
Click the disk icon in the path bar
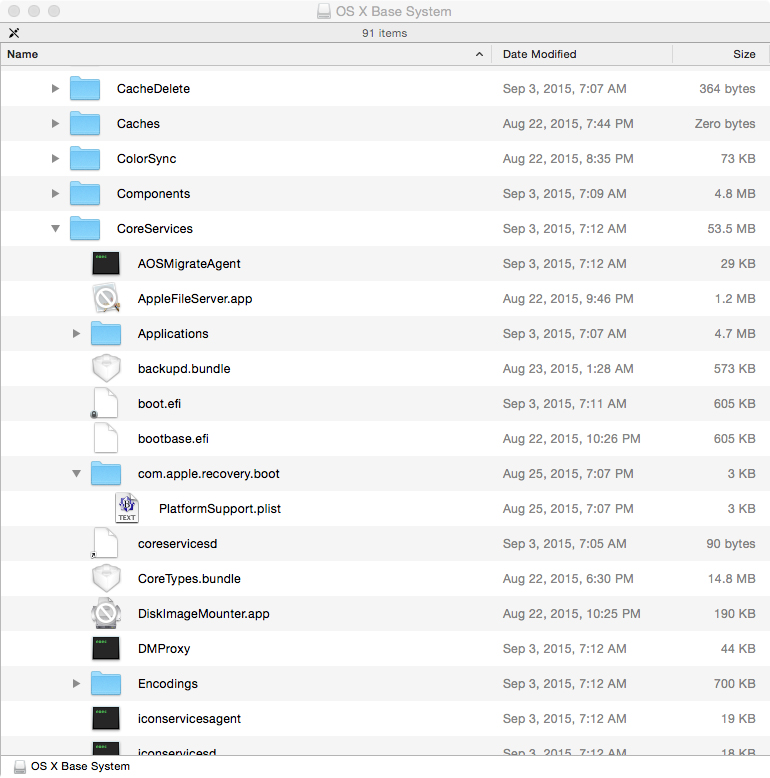click(20, 767)
